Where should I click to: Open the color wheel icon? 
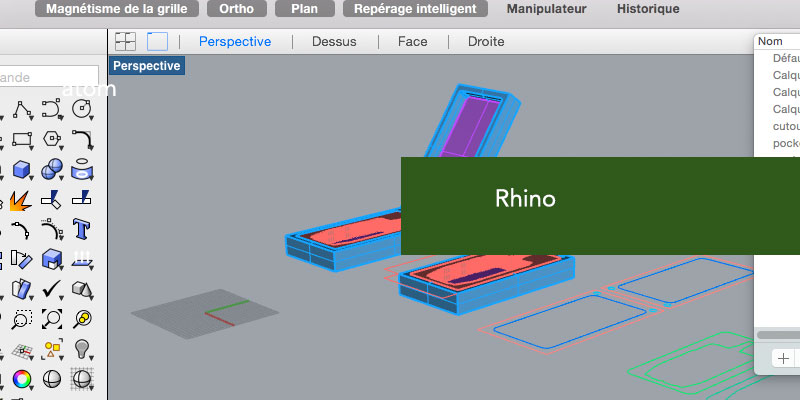22,379
